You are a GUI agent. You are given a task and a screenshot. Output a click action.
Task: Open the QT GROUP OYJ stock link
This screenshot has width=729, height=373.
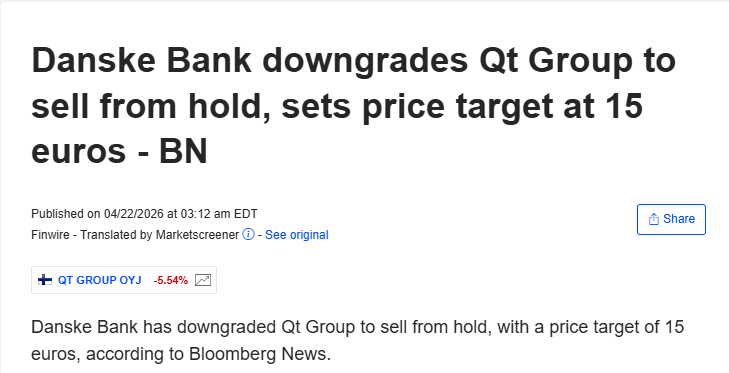(99, 280)
